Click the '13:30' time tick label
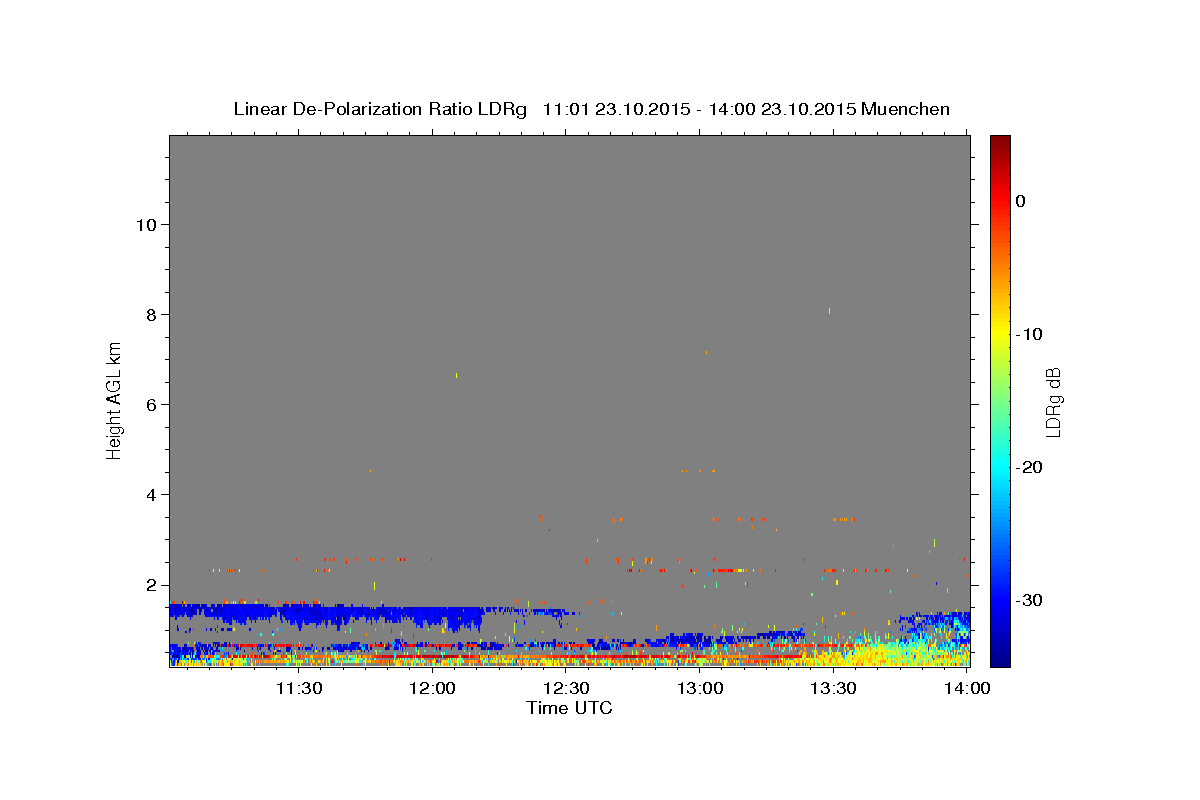 (833, 688)
